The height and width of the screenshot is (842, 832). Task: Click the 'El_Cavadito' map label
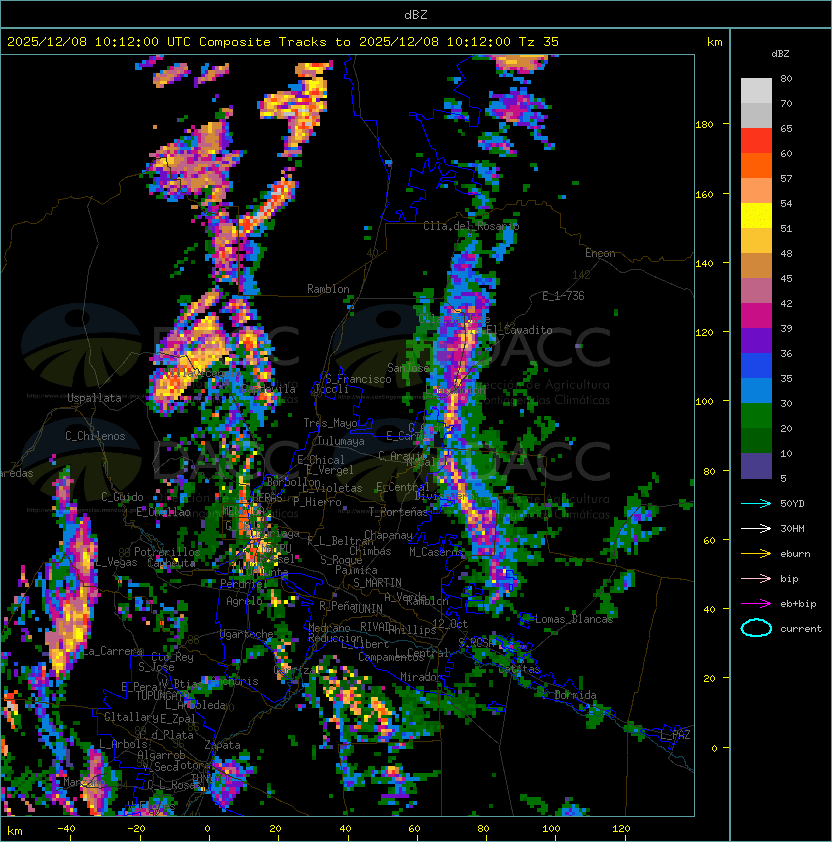click(520, 330)
